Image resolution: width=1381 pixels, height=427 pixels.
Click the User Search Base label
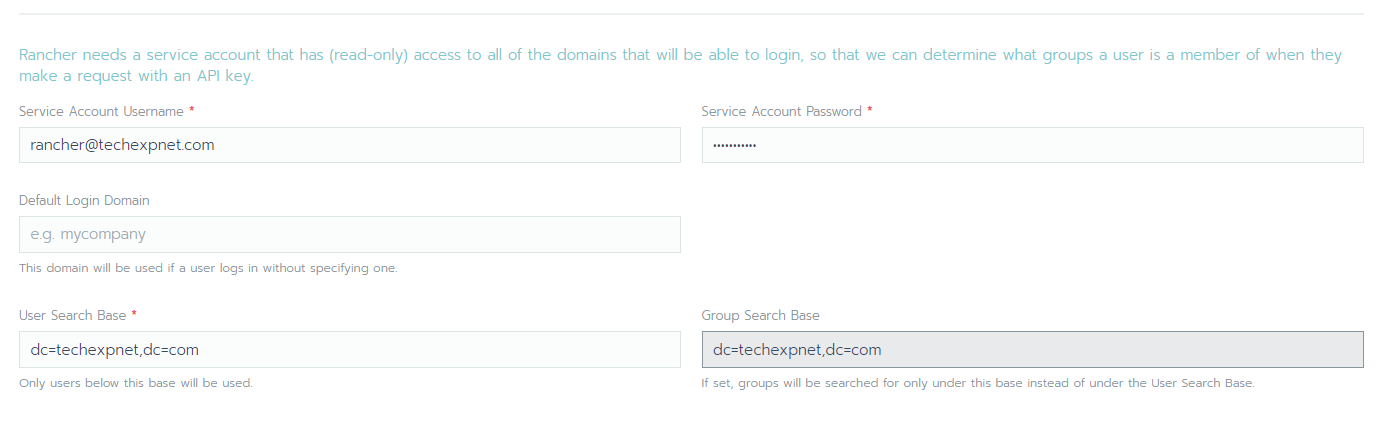[x=72, y=315]
